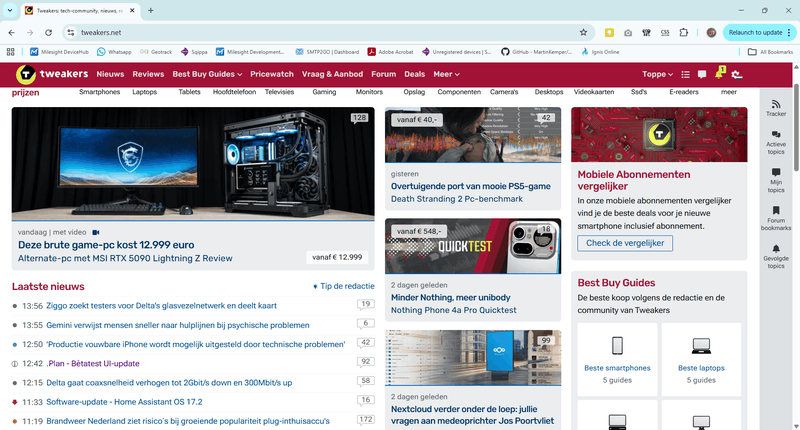Open Death Stranding 2 Pc-benchmark article

click(x=457, y=199)
